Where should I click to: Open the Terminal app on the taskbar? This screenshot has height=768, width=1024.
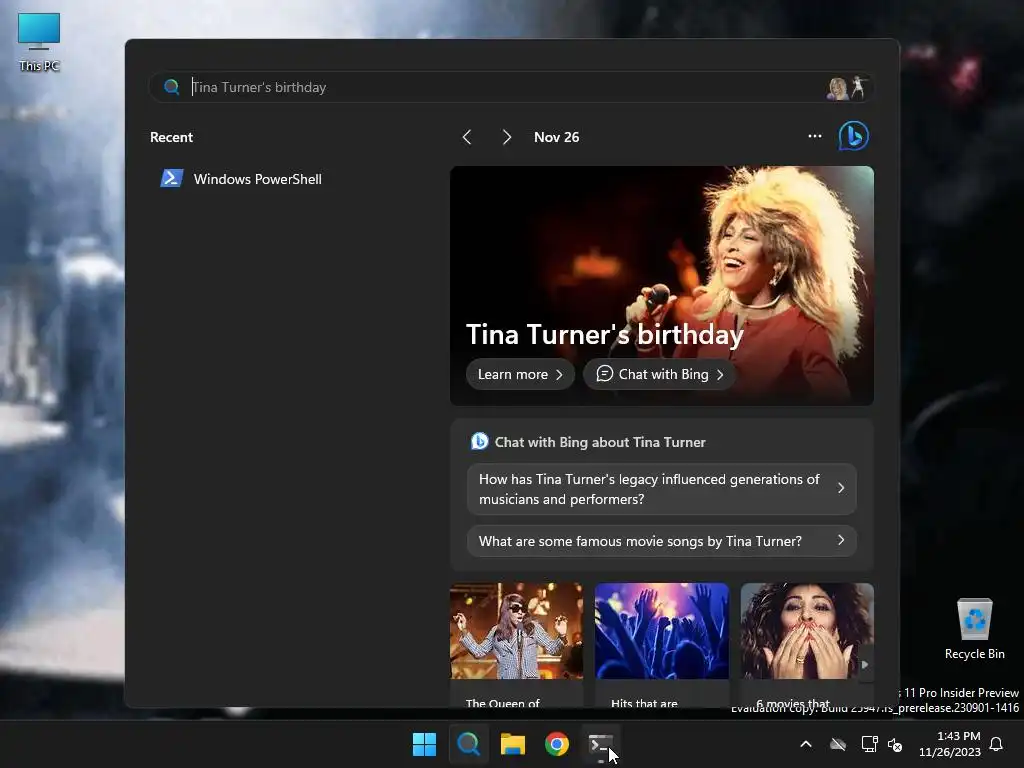(x=601, y=744)
